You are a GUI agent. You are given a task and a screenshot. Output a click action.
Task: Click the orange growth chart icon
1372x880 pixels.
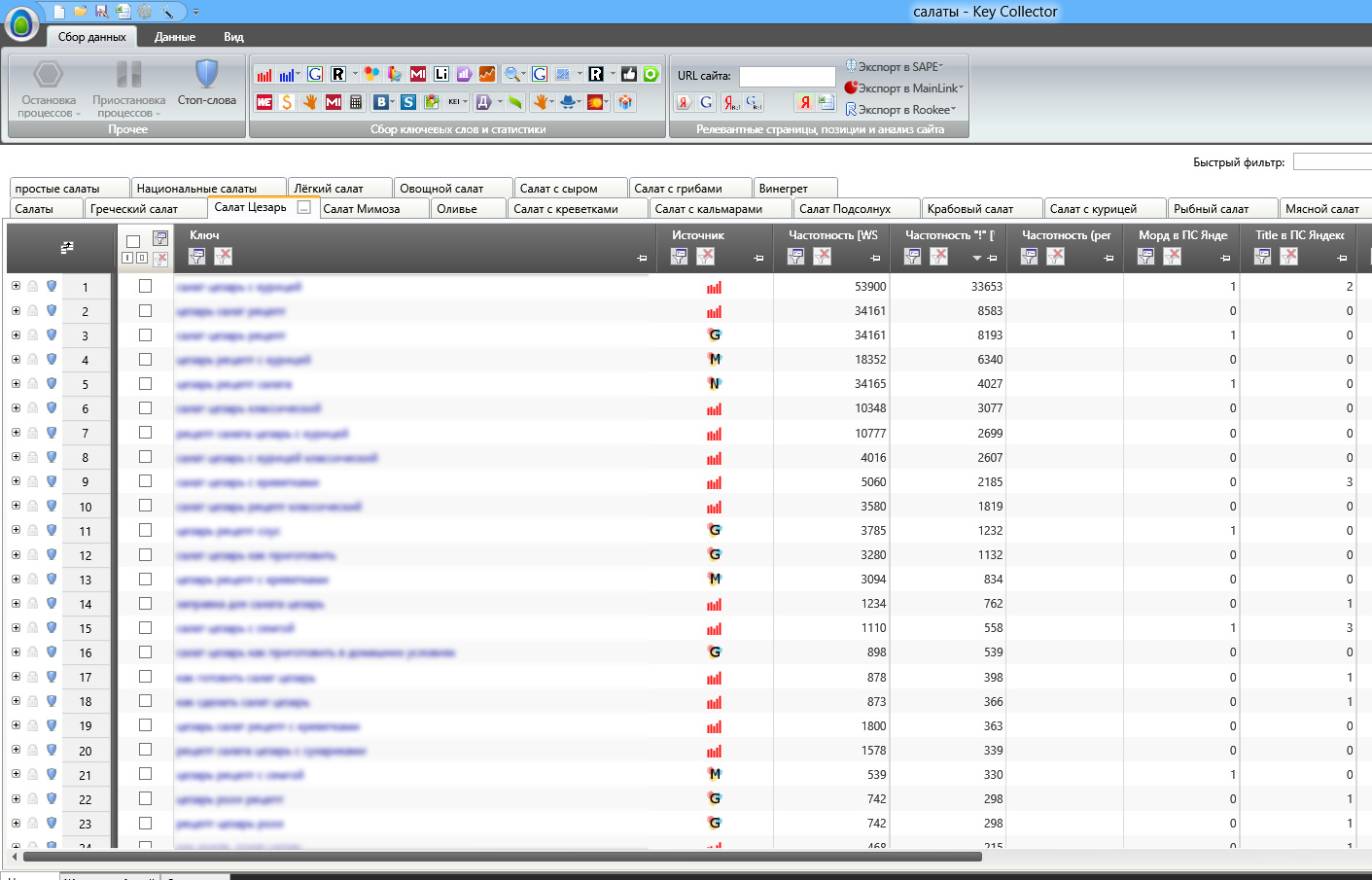[487, 74]
